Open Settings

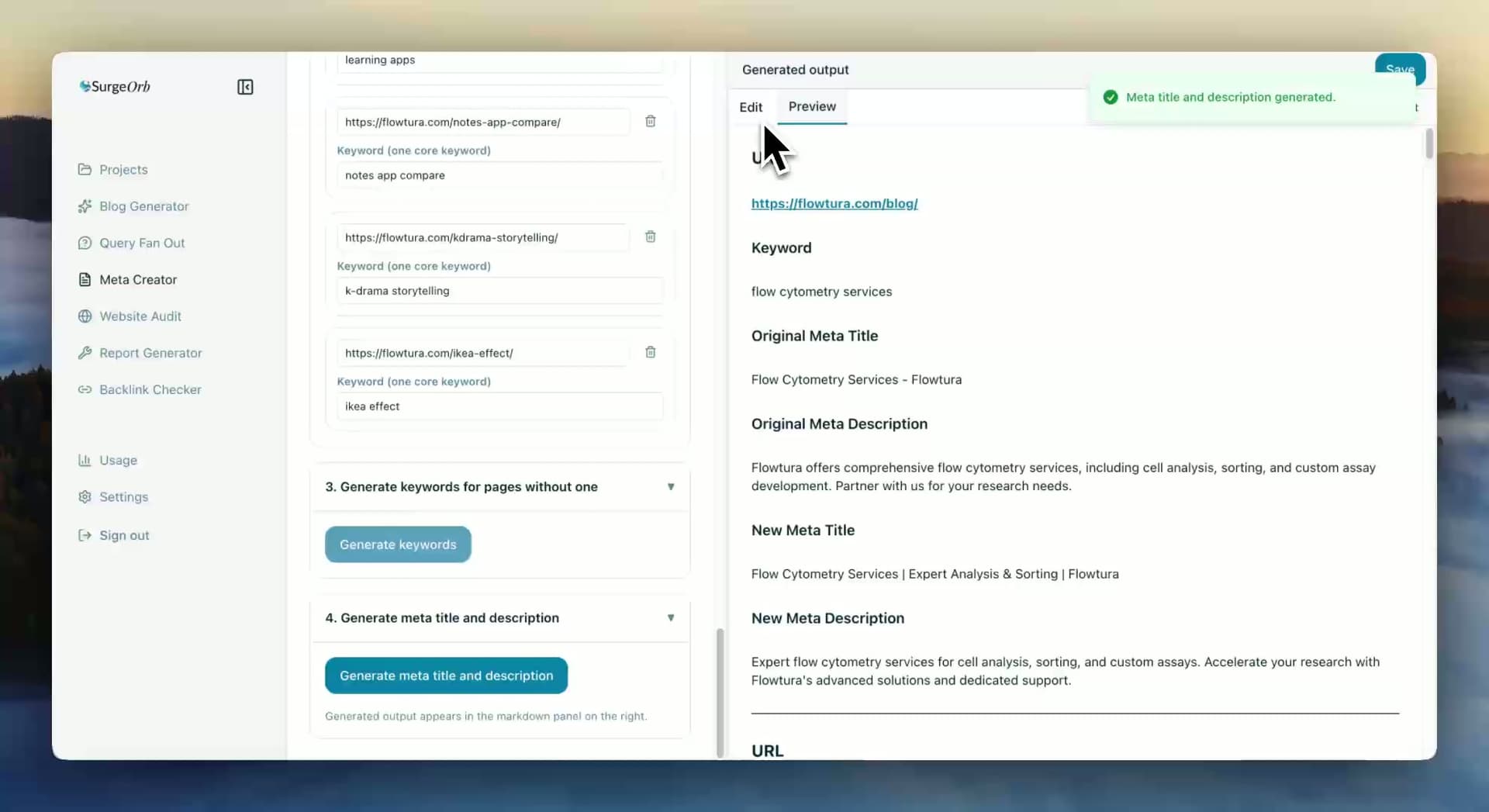123,497
